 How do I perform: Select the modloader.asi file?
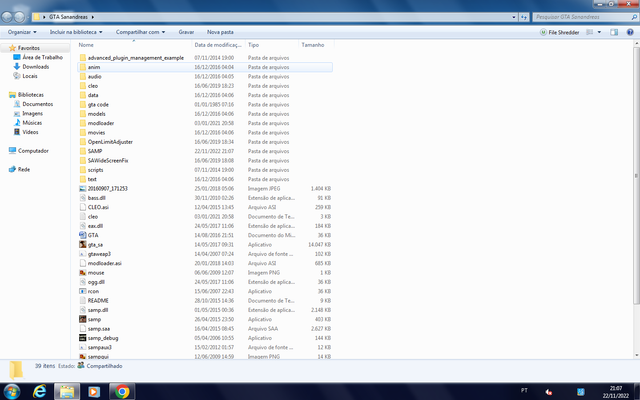104,263
